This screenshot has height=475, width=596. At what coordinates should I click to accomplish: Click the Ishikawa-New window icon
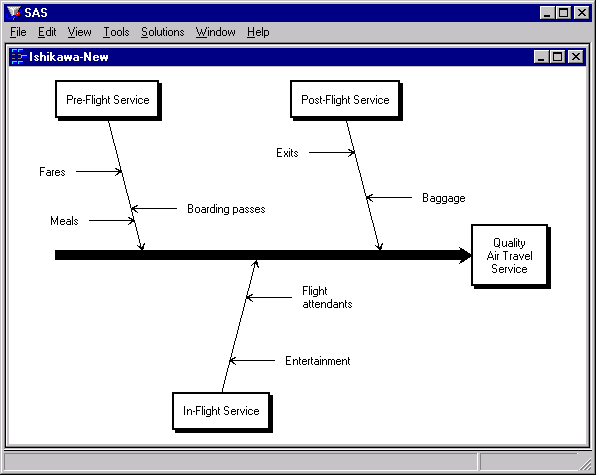[x=18, y=57]
